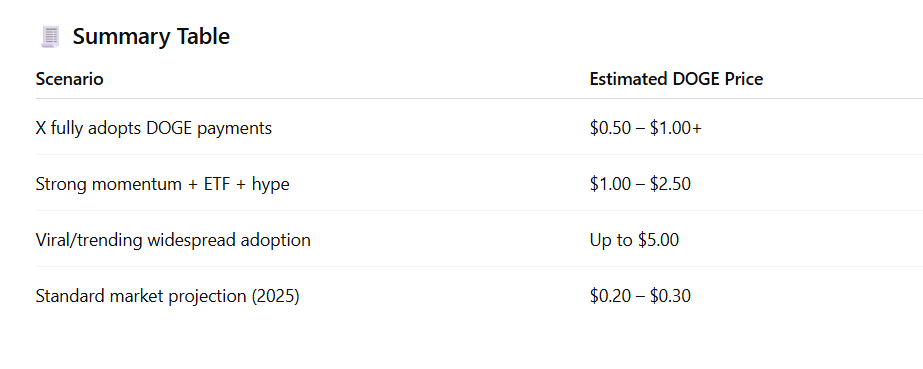Select Viral/trending widespread adoption cell
The image size is (923, 369).
(x=173, y=240)
